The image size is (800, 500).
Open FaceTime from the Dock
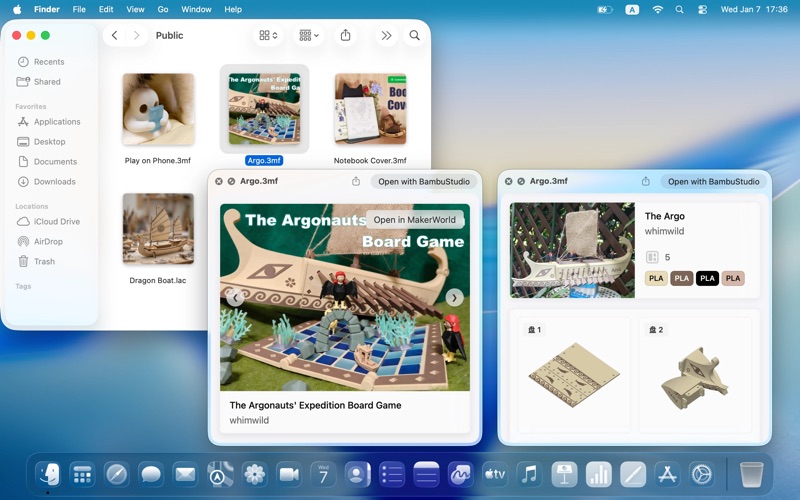288,474
